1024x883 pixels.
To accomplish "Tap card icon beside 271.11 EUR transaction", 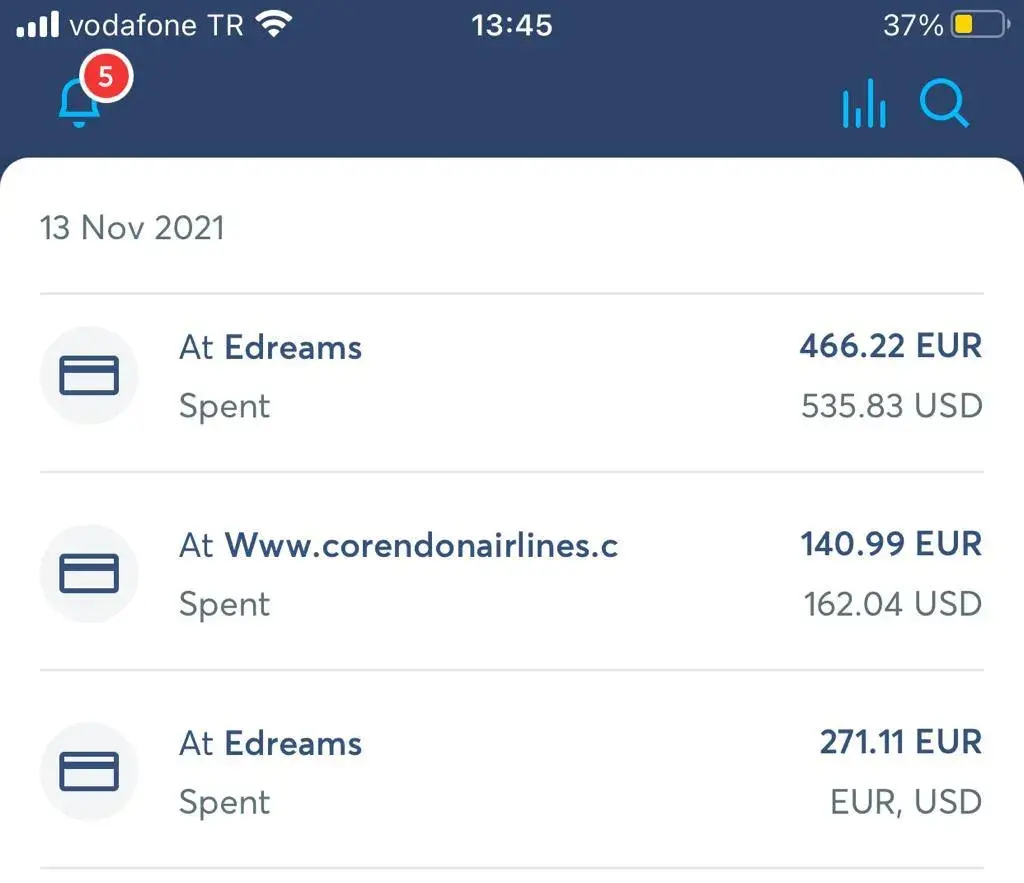I will click(x=89, y=772).
